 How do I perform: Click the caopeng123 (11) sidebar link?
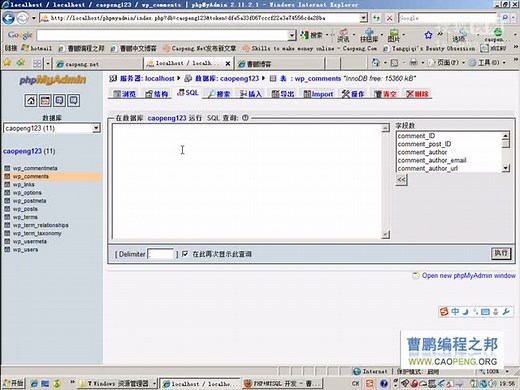pos(29,151)
